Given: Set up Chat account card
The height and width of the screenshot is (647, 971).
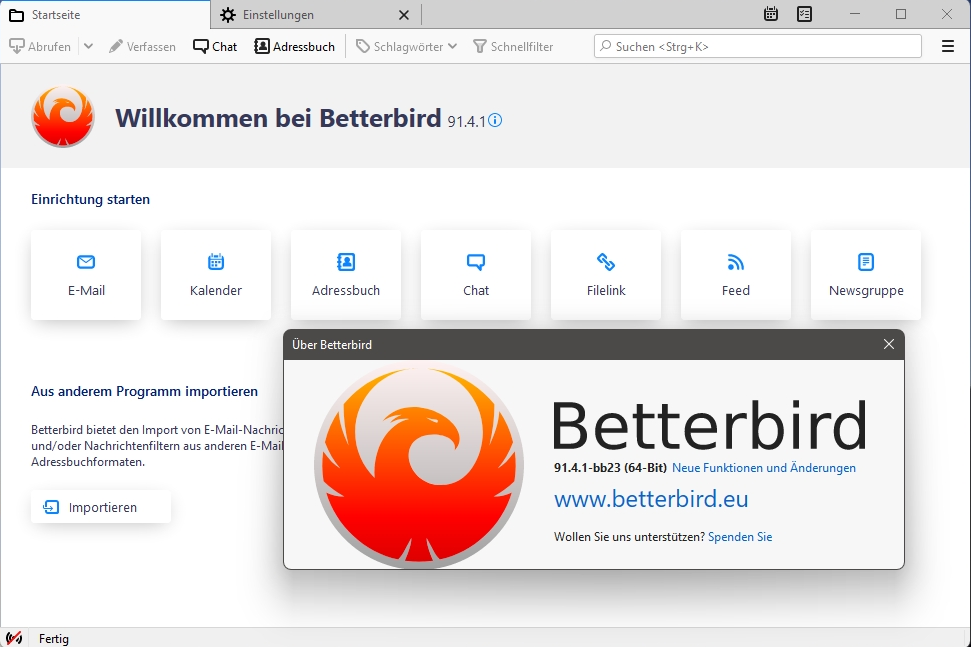Looking at the screenshot, I should click(476, 275).
